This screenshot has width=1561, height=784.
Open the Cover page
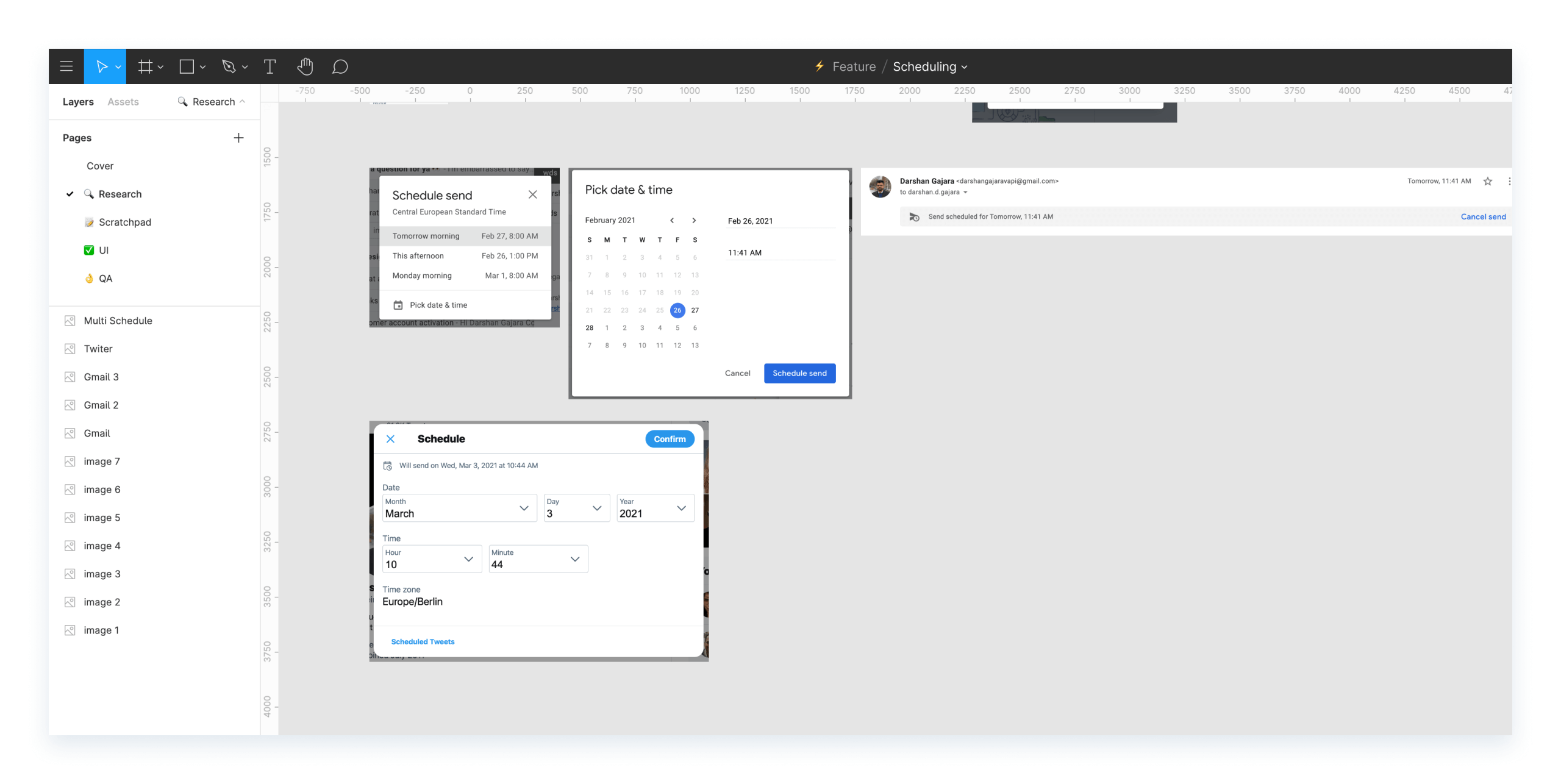100,166
